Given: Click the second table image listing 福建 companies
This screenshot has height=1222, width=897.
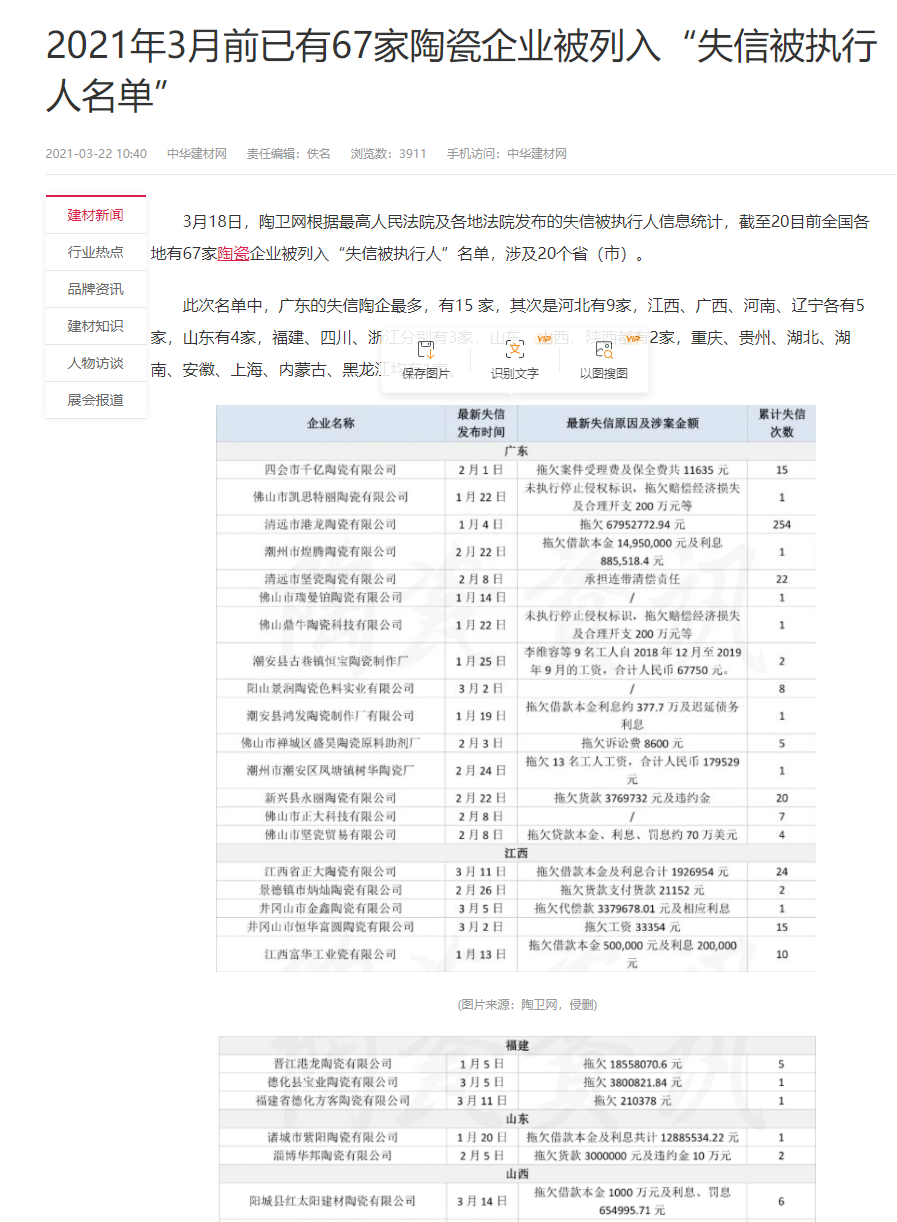Looking at the screenshot, I should point(516,1128).
